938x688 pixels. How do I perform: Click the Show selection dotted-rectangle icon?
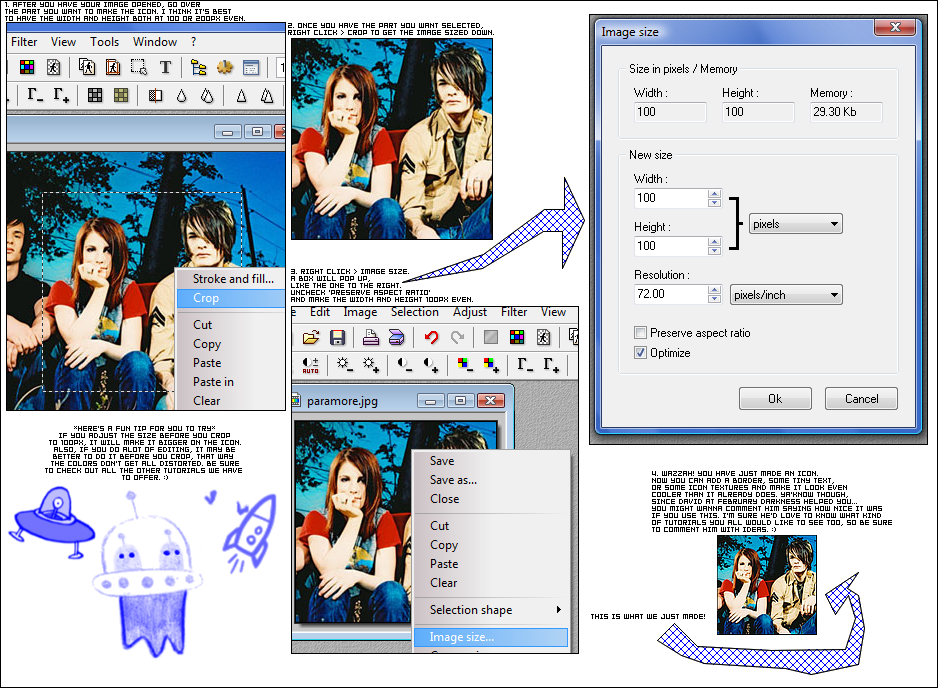pos(139,68)
